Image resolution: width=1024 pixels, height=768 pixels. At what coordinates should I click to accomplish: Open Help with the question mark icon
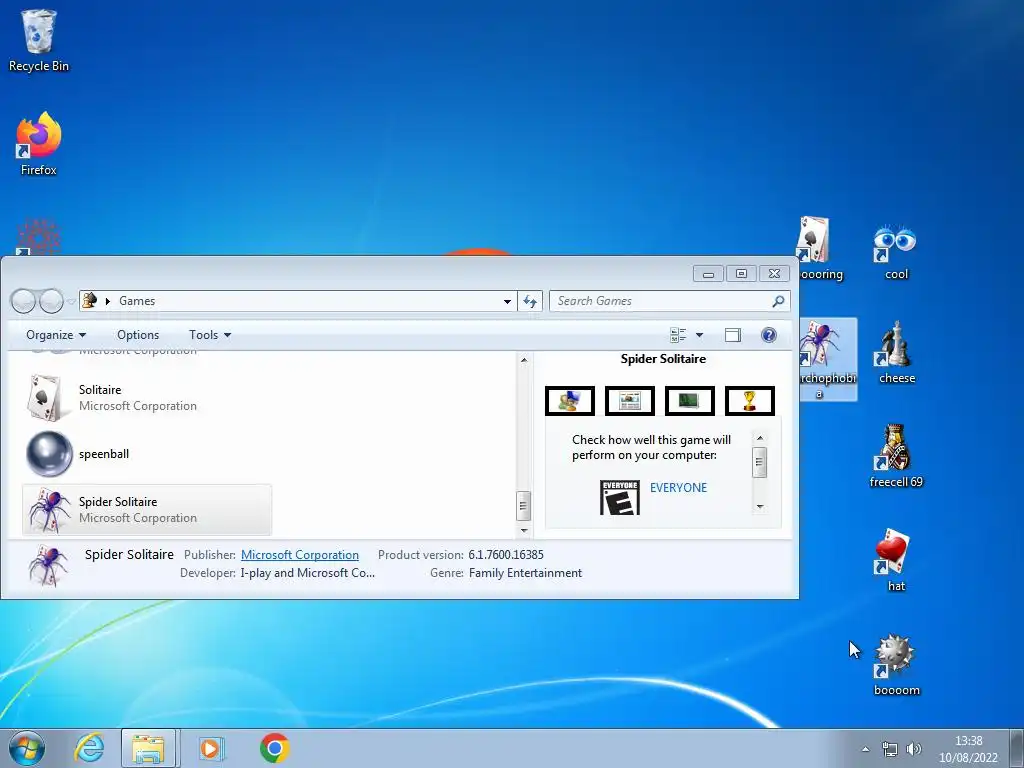(x=769, y=335)
